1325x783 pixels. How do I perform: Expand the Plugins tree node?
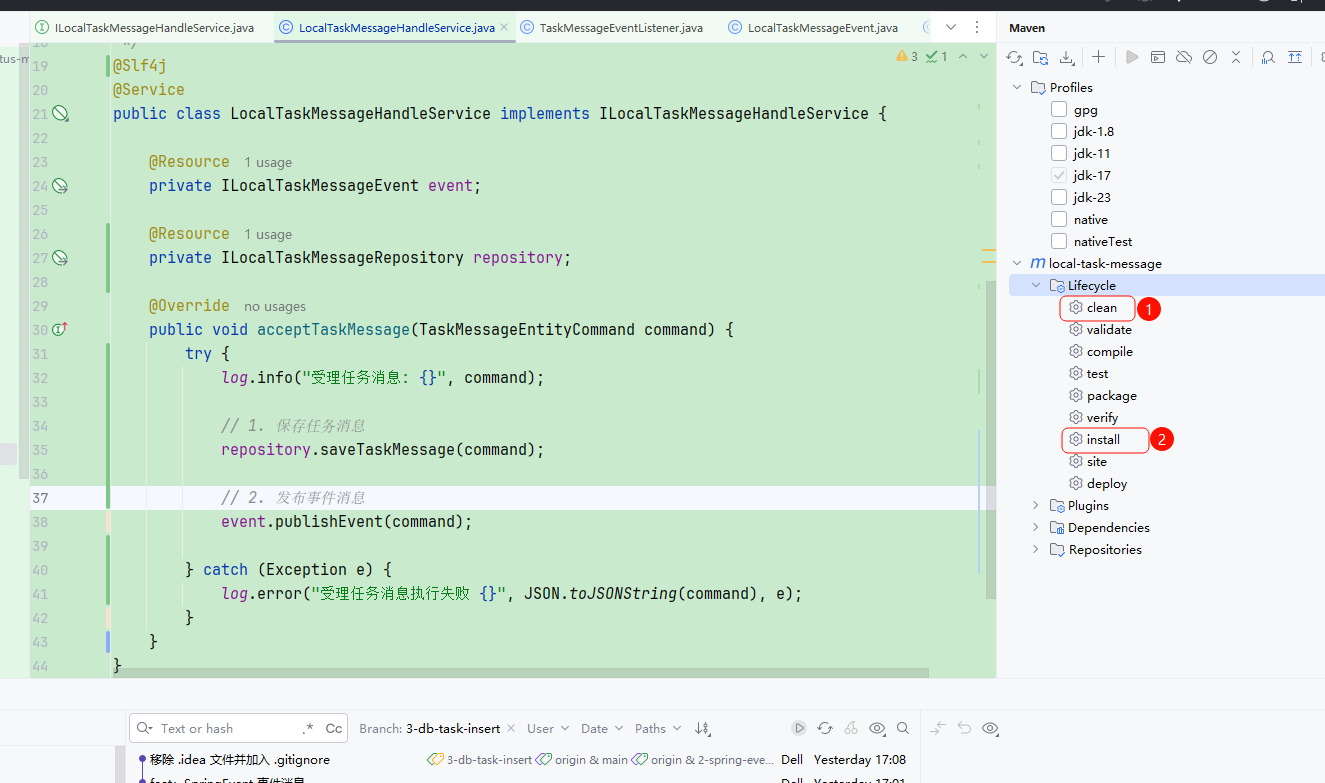click(x=1035, y=505)
